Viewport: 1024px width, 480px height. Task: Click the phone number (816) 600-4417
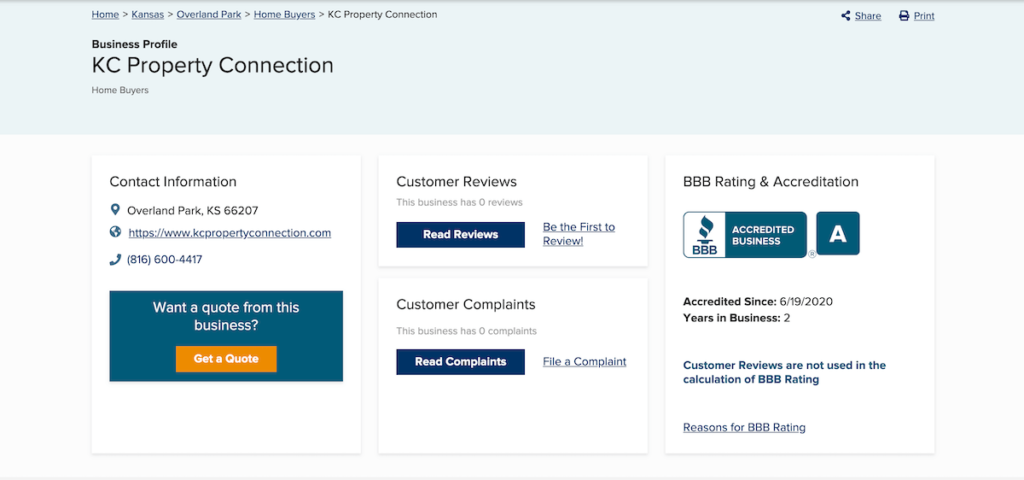165,259
